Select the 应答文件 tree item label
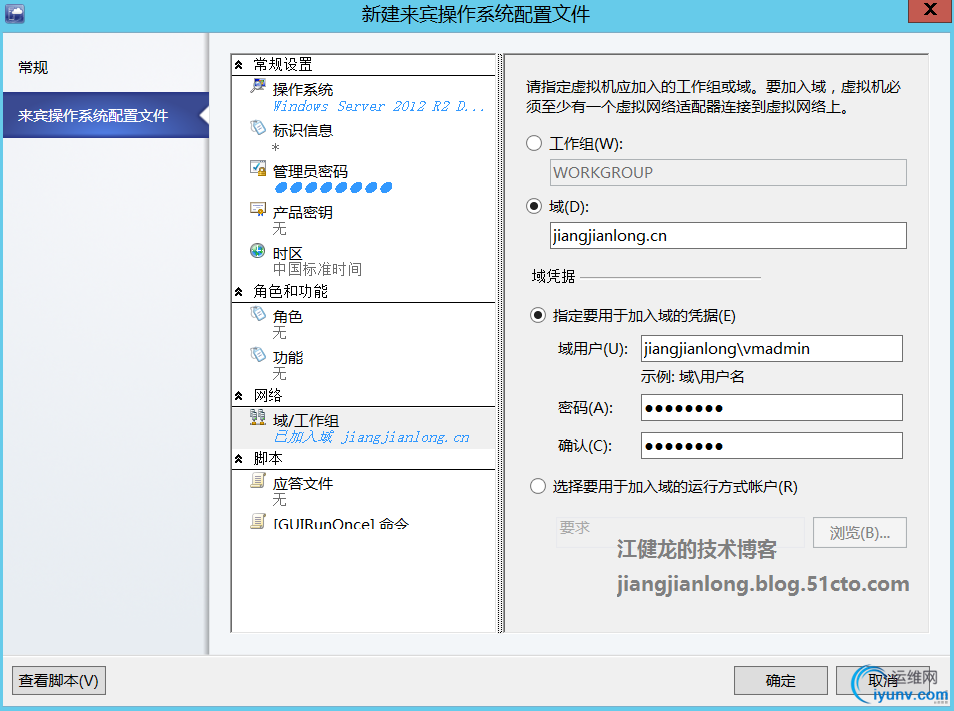 click(303, 484)
